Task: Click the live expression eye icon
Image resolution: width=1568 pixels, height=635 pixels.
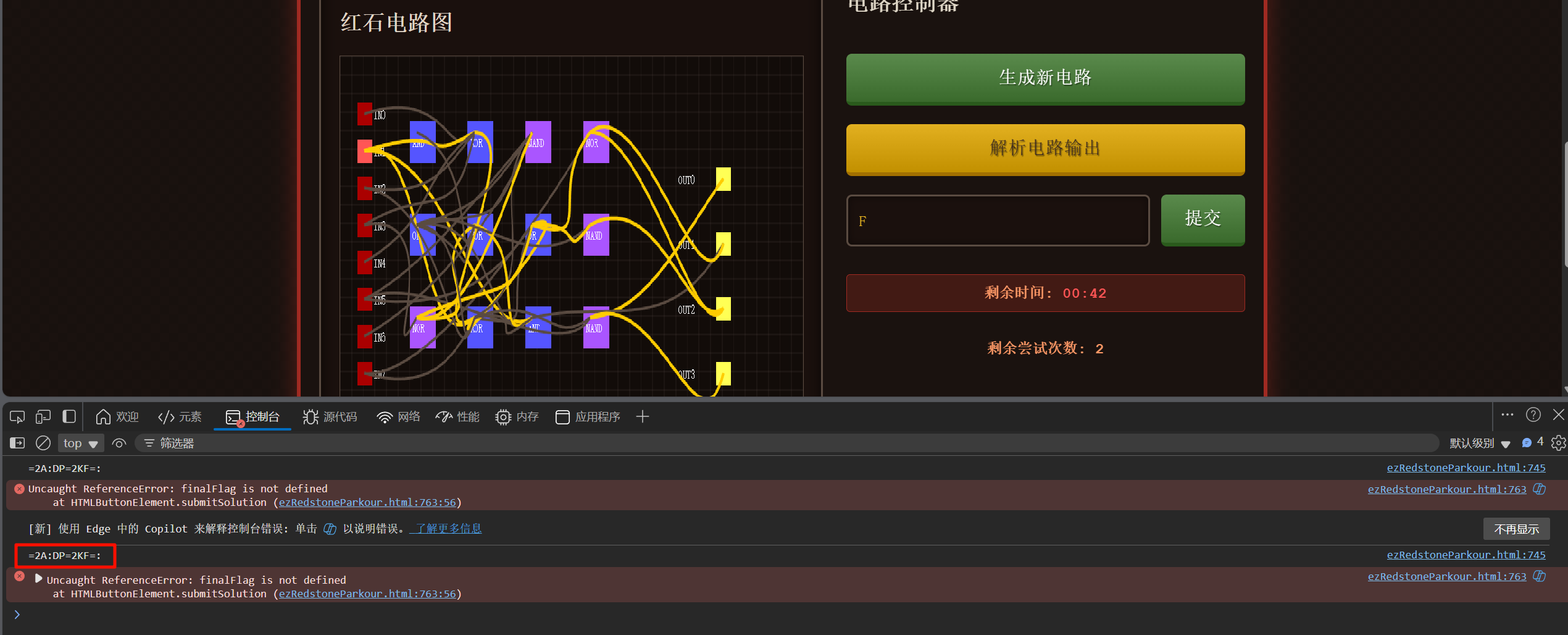Action: pyautogui.click(x=119, y=443)
